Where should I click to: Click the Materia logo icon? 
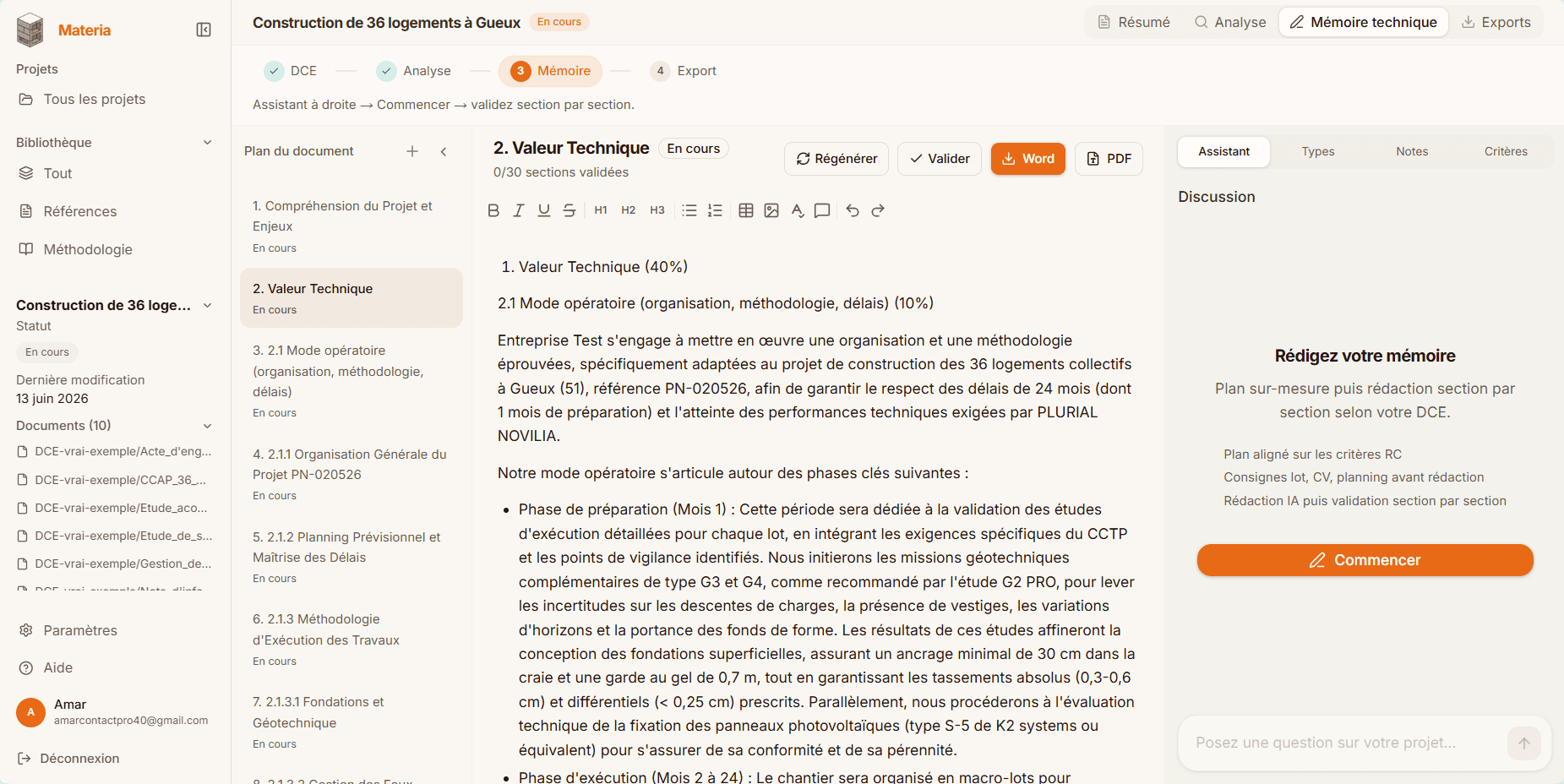point(30,30)
